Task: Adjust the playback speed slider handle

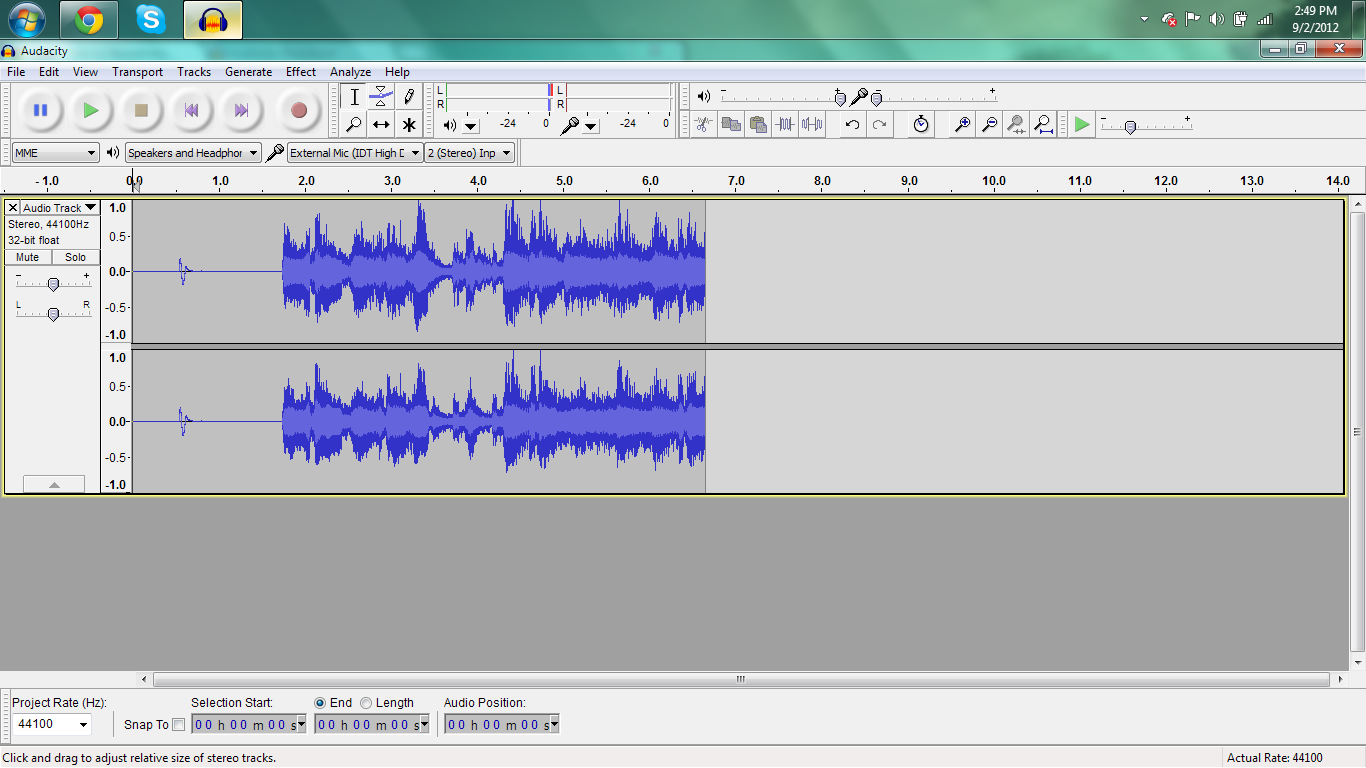Action: pyautogui.click(x=1130, y=127)
